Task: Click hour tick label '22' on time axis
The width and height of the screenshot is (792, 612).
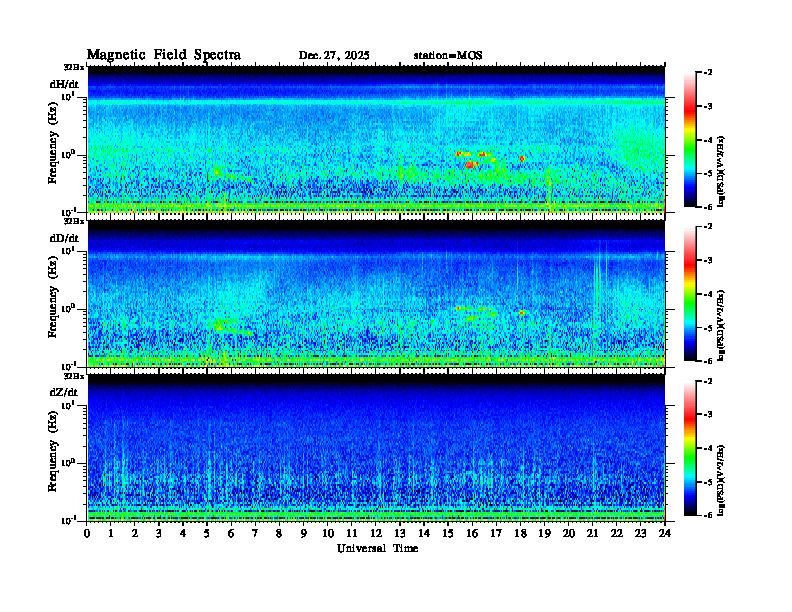Action: (x=617, y=534)
